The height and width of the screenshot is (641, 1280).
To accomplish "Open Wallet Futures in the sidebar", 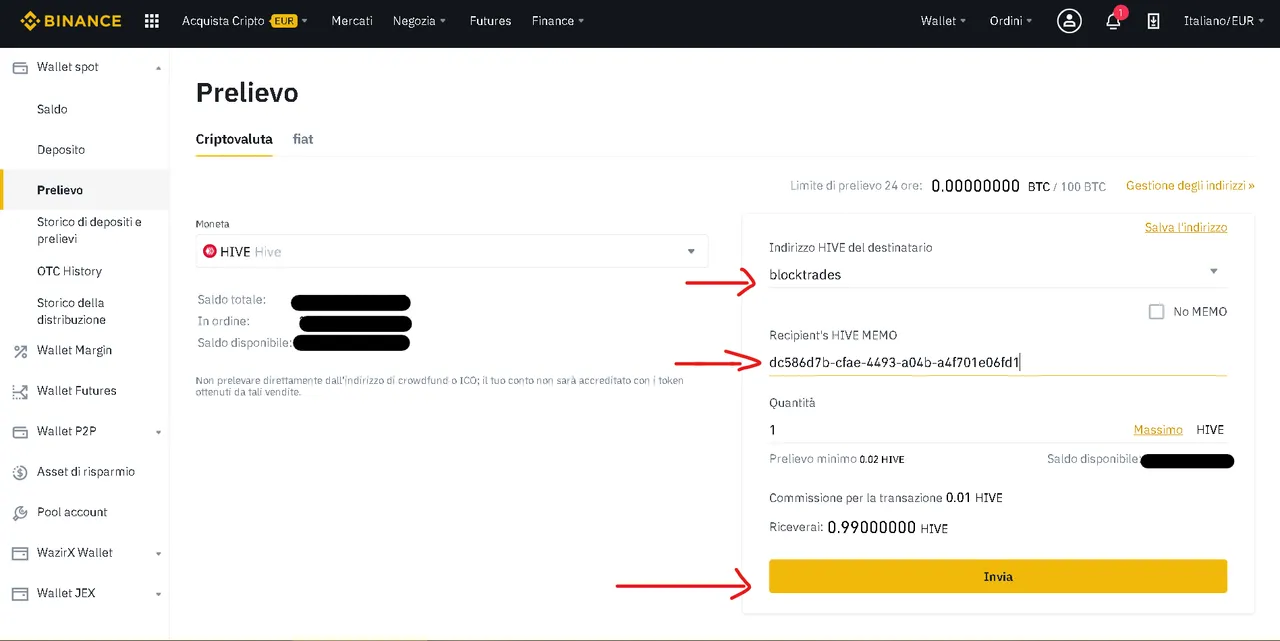I will point(76,391).
